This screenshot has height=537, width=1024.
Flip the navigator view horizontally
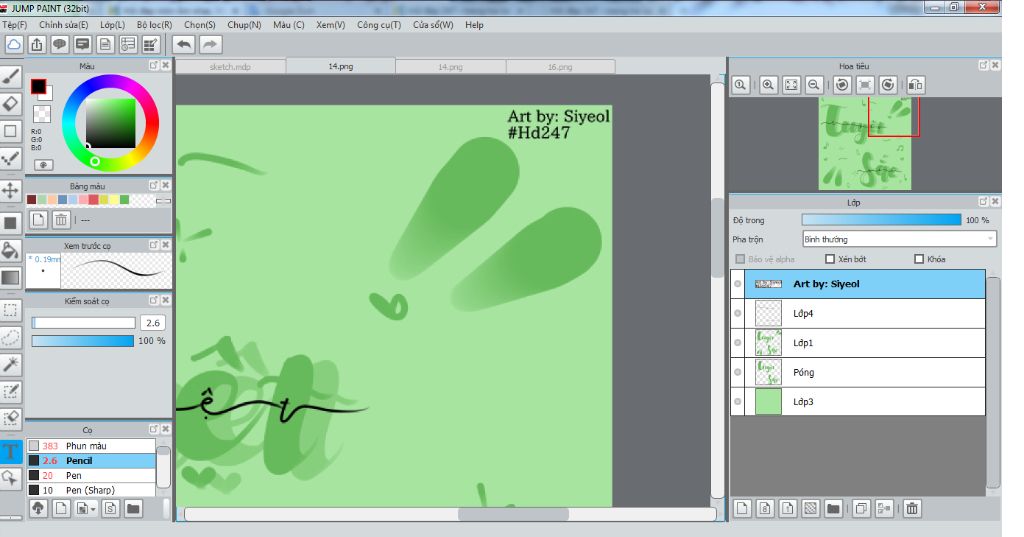pyautogui.click(x=916, y=85)
